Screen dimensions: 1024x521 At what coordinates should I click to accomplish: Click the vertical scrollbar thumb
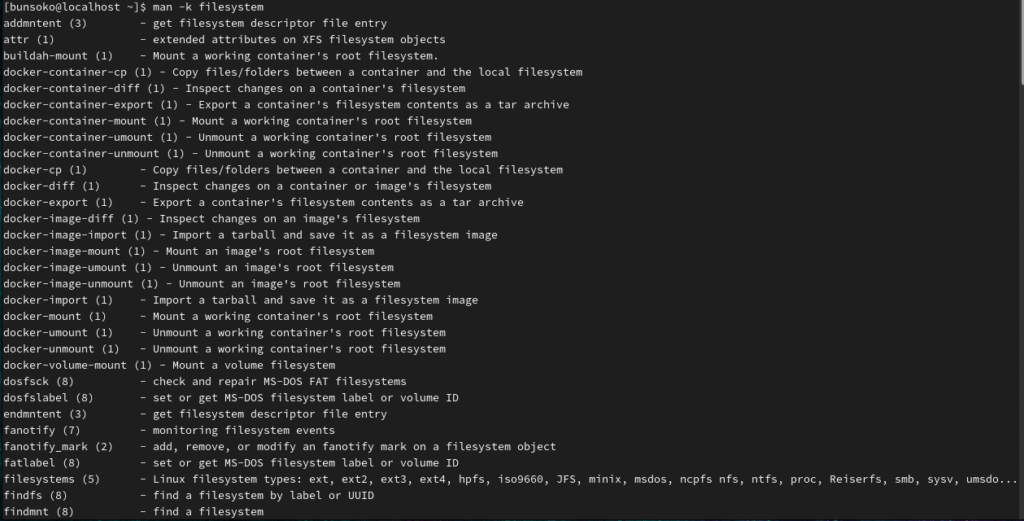(x=1021, y=42)
